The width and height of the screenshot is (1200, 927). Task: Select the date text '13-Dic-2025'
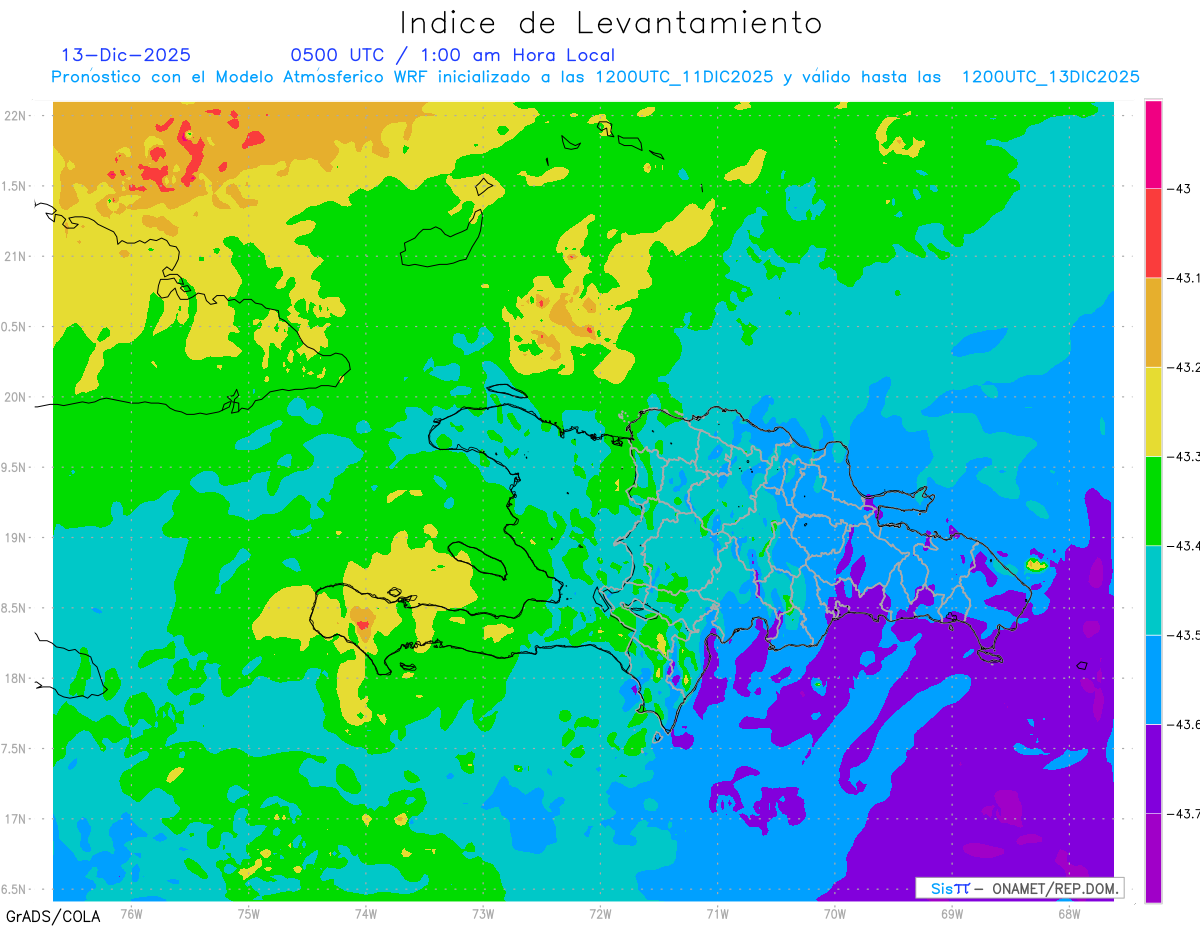(x=126, y=55)
